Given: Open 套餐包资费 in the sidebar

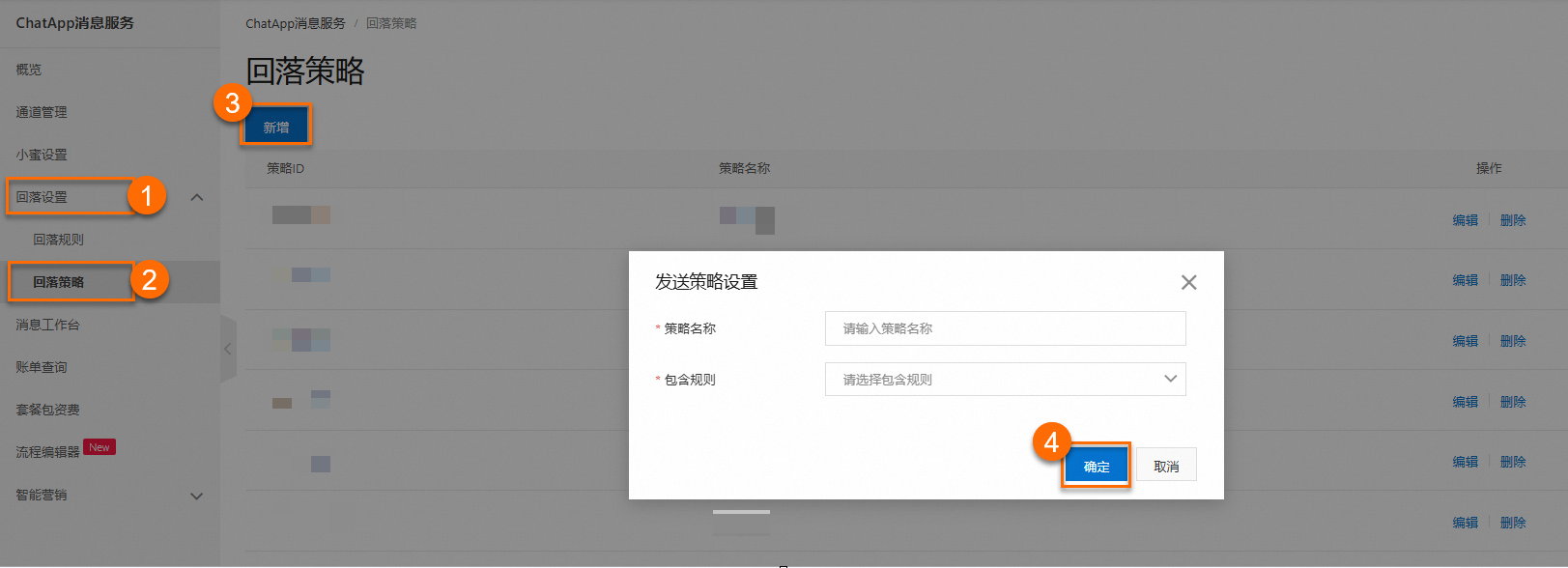Looking at the screenshot, I should pyautogui.click(x=48, y=410).
